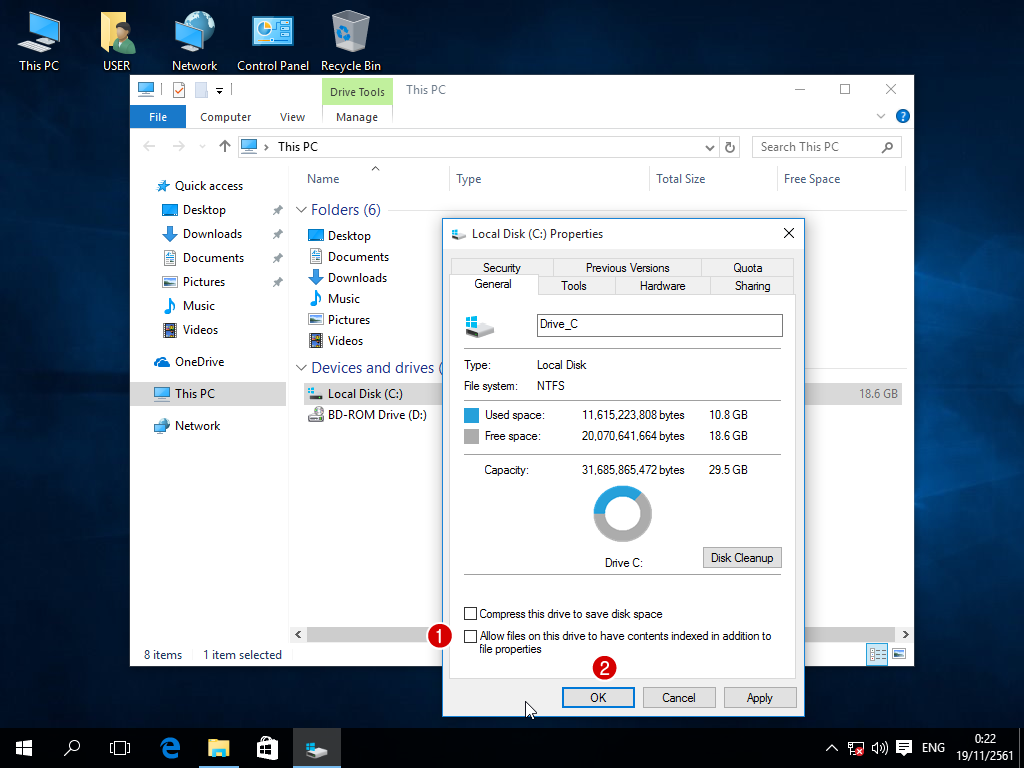Open the Tools tab in Properties
Image resolution: width=1024 pixels, height=768 pixels.
coord(573,286)
